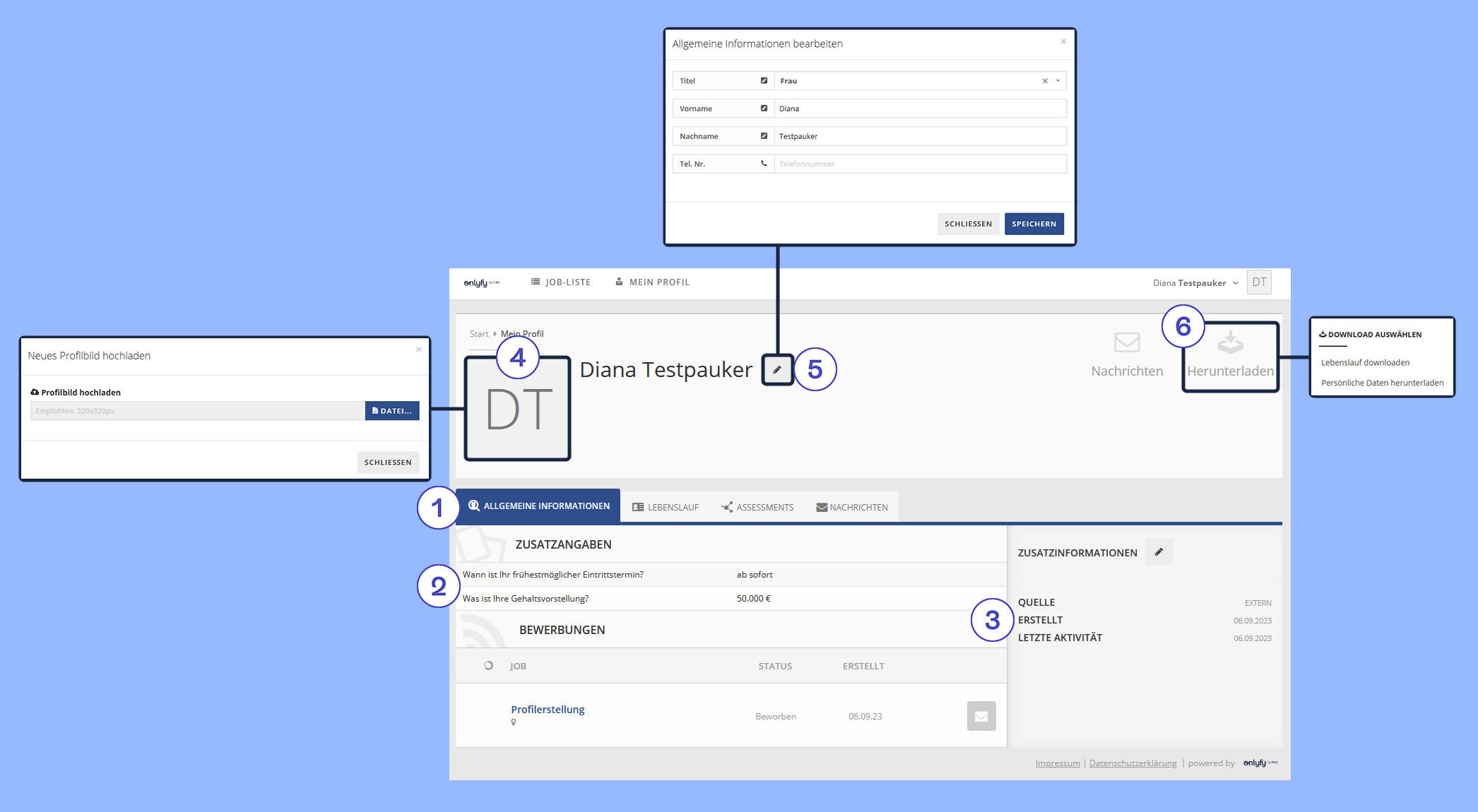
Task: Open the Nachrichten envelope icon at top
Action: point(1127,343)
